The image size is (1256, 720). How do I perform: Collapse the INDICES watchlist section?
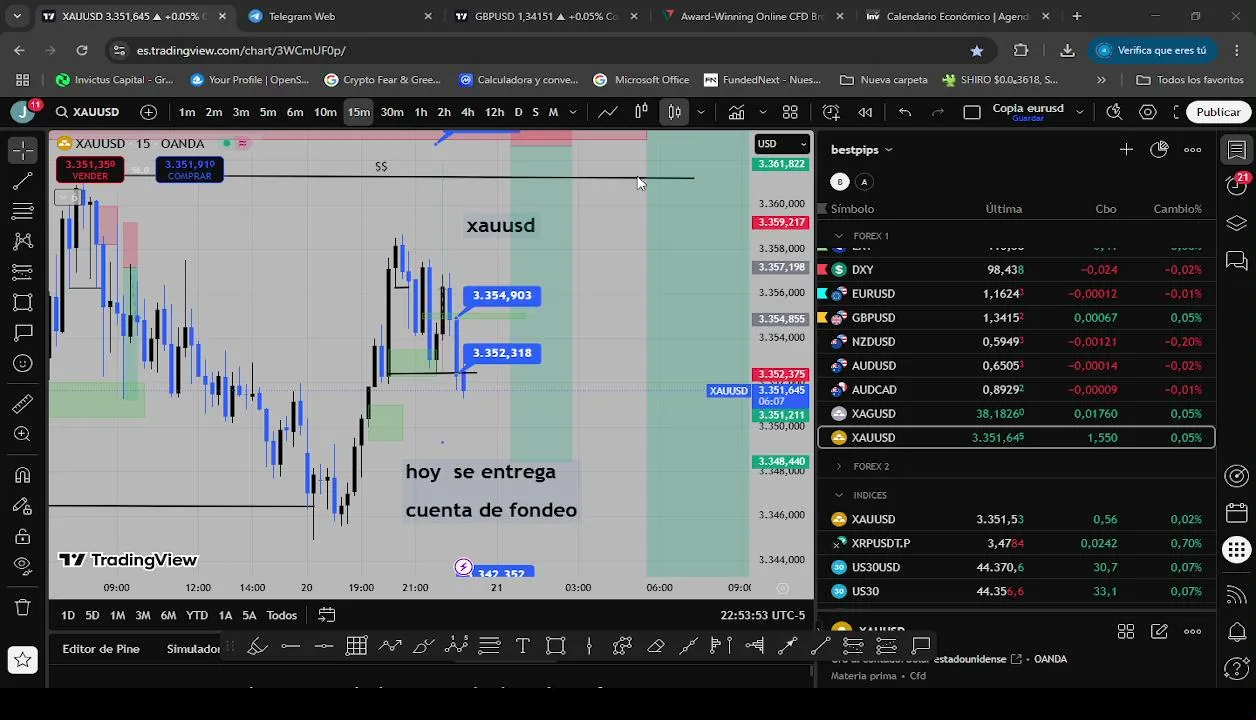(838, 495)
